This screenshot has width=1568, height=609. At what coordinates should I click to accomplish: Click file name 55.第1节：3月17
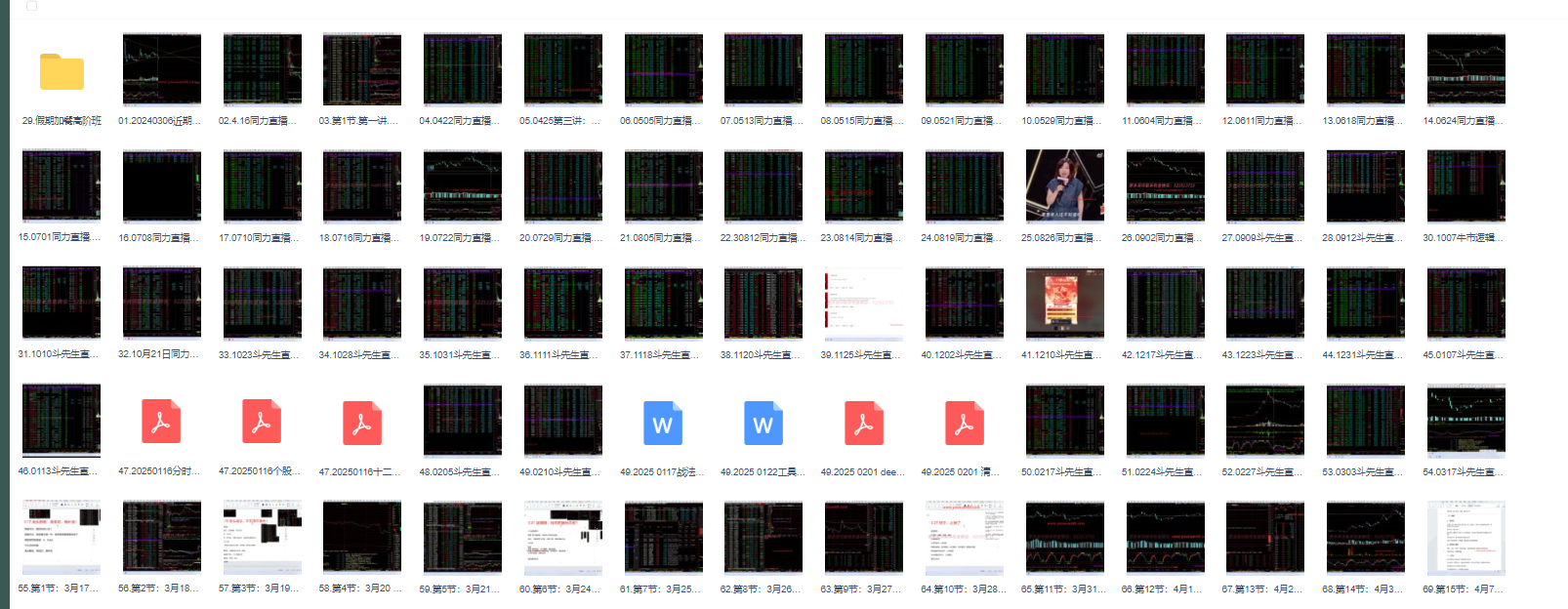pos(59,589)
